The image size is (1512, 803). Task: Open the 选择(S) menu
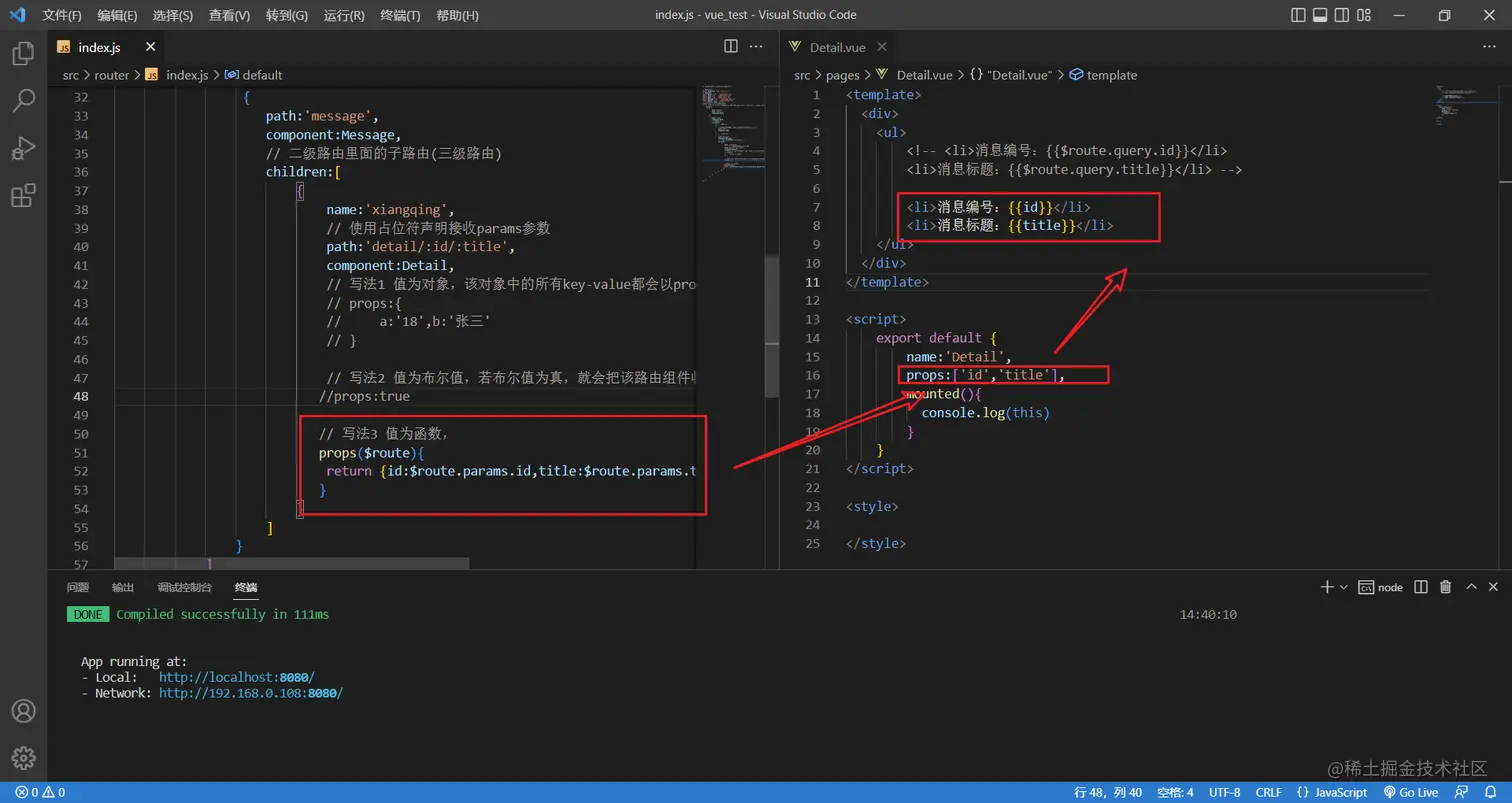pyautogui.click(x=173, y=15)
